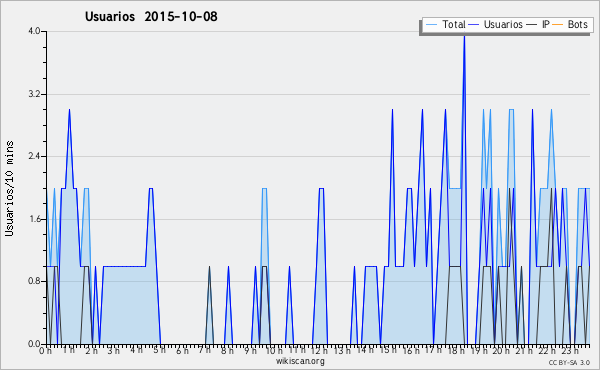600x370 pixels.
Task: Click the '3 h' x-axis label
Action: click(113, 351)
